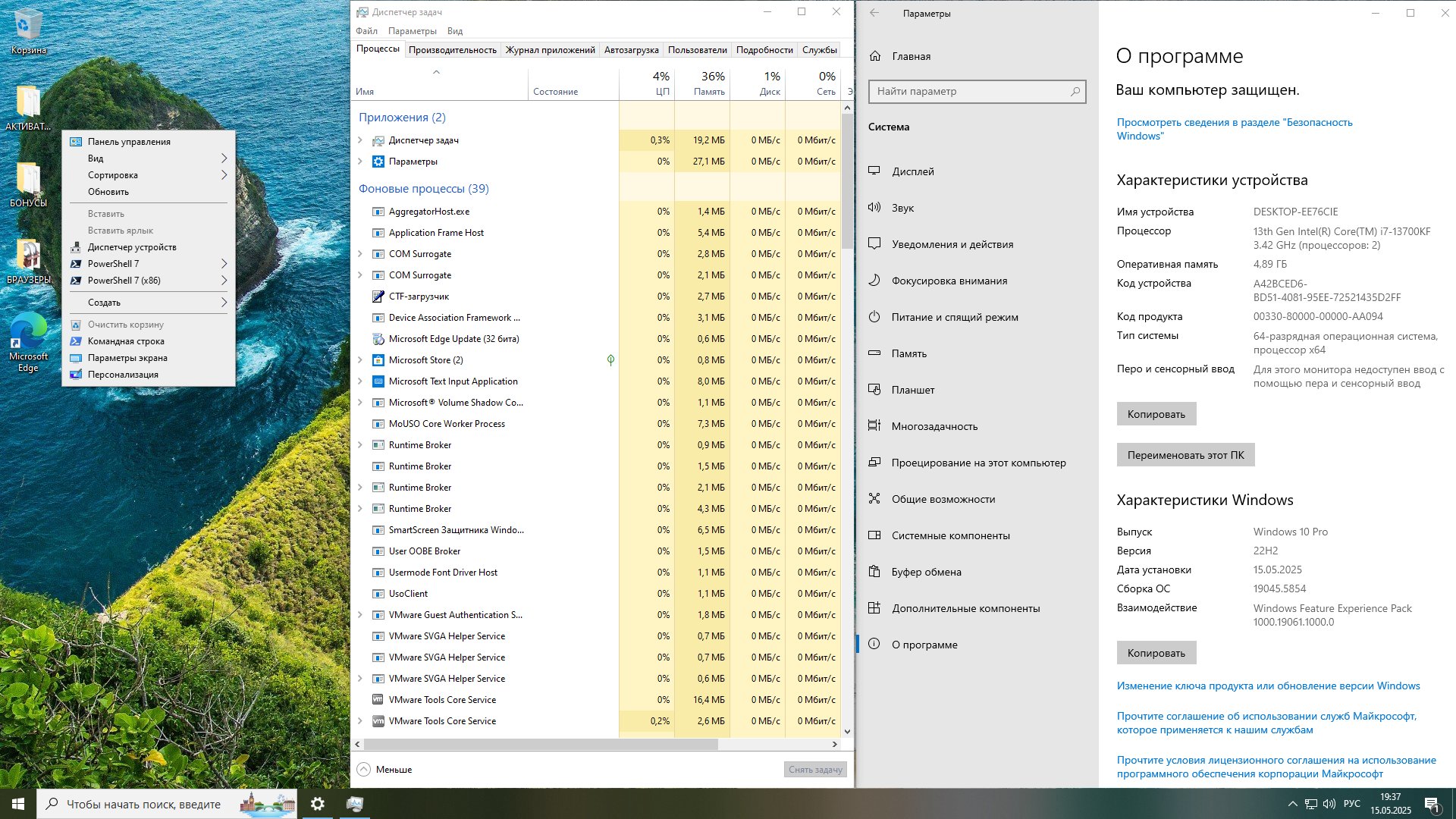The height and width of the screenshot is (819, 1456).
Task: Expand the Диспетчер задач process row
Action: (360, 140)
